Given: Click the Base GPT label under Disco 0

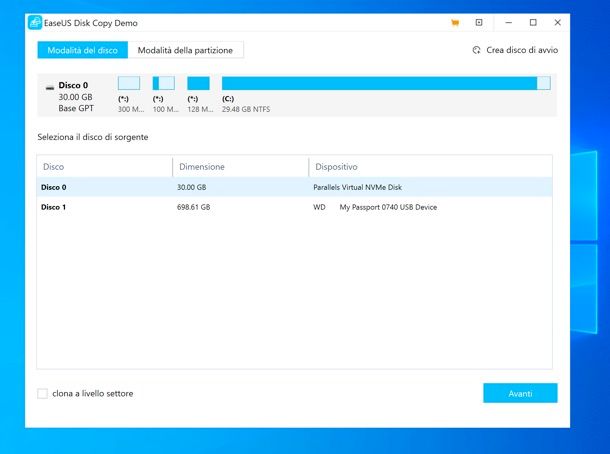Looking at the screenshot, I should (x=76, y=109).
